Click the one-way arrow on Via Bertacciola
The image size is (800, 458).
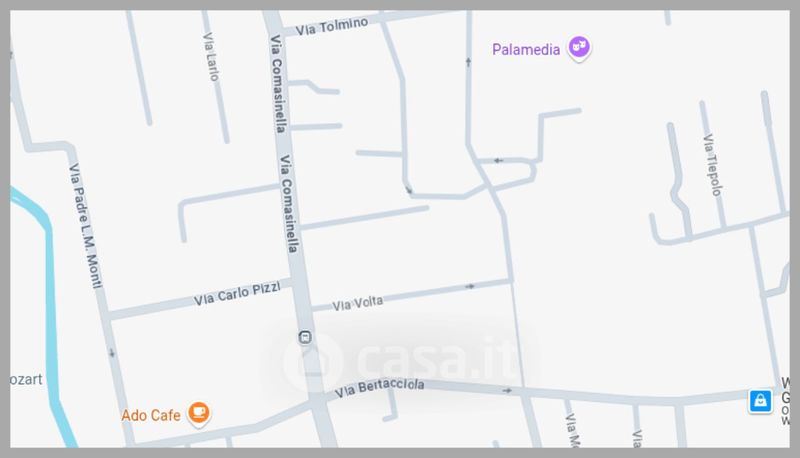click(507, 391)
